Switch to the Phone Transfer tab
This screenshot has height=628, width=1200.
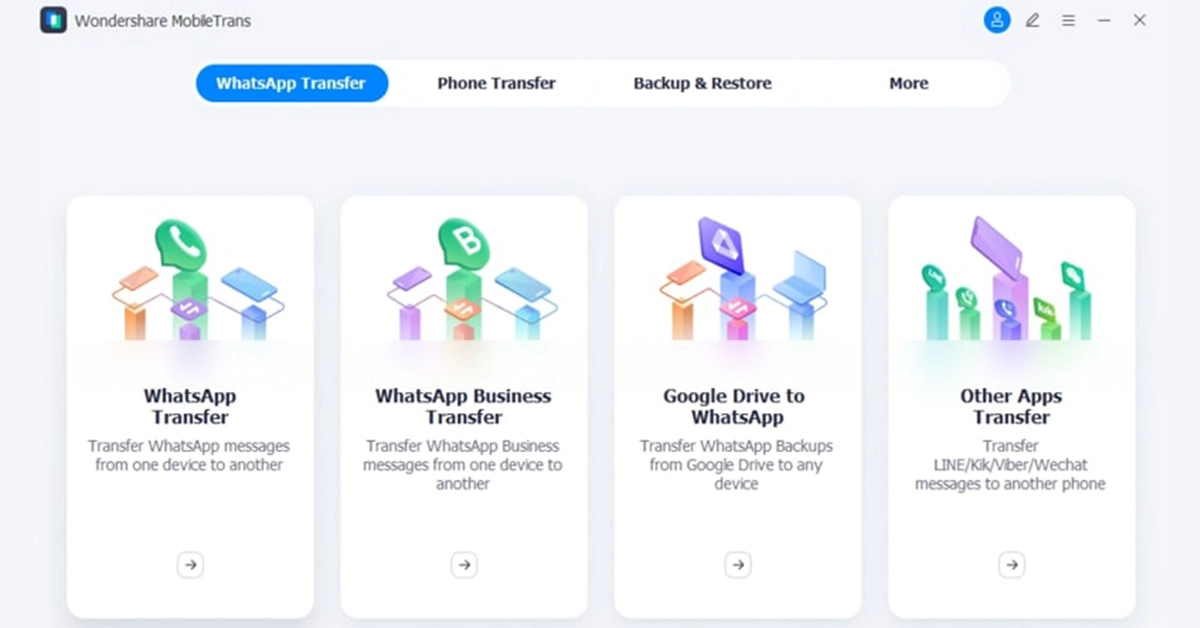coord(496,83)
